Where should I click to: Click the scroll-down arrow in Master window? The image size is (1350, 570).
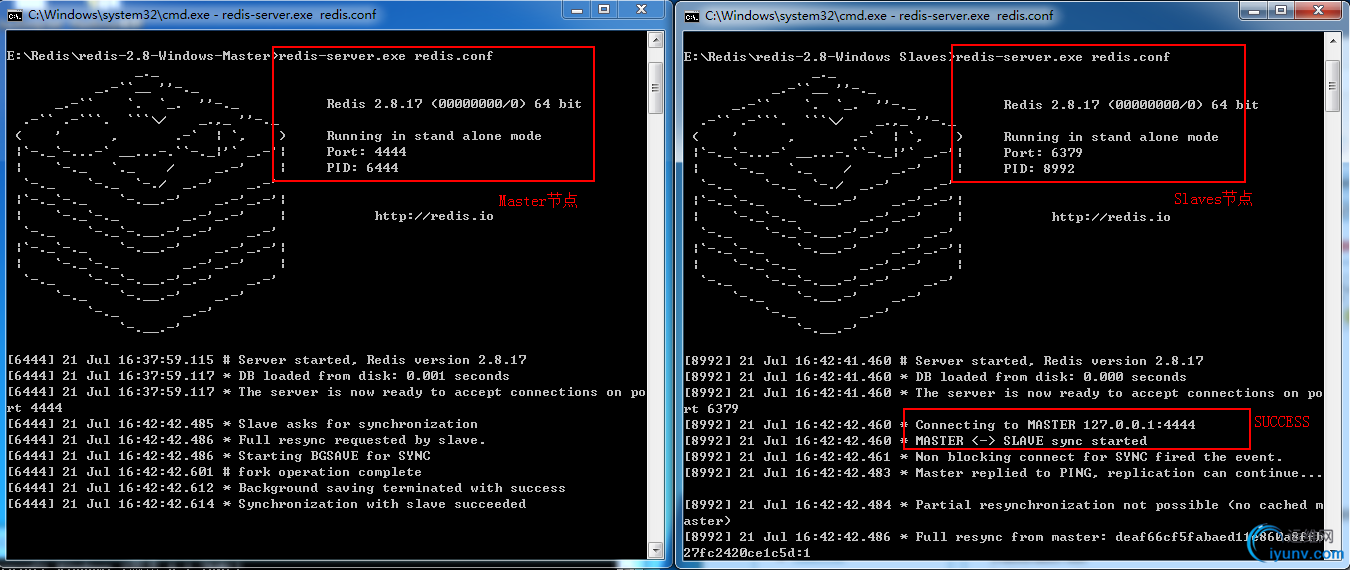click(x=656, y=549)
